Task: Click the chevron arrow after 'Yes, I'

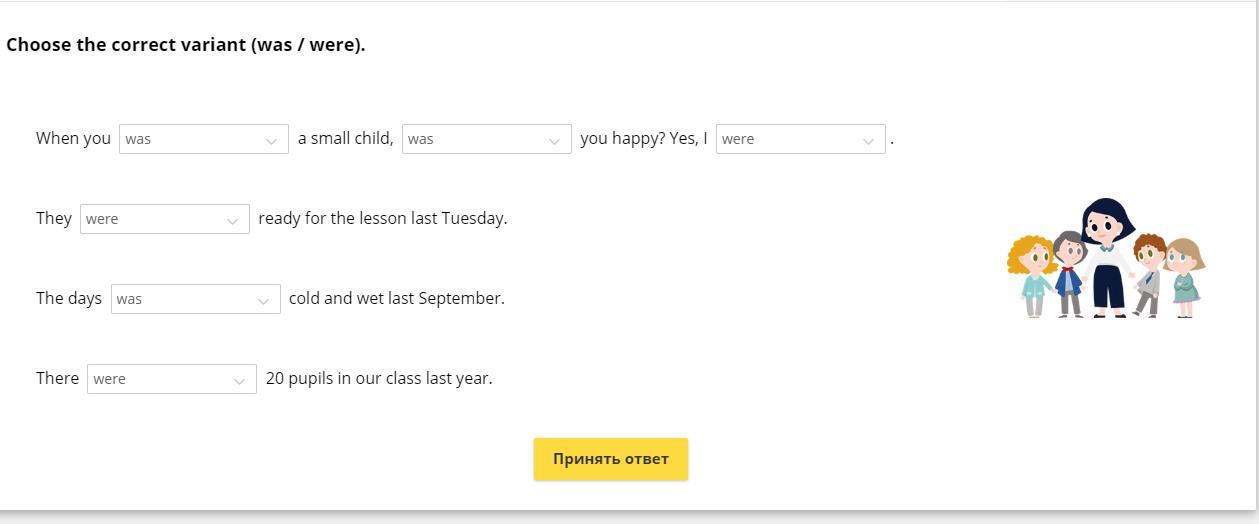Action: pyautogui.click(x=868, y=141)
